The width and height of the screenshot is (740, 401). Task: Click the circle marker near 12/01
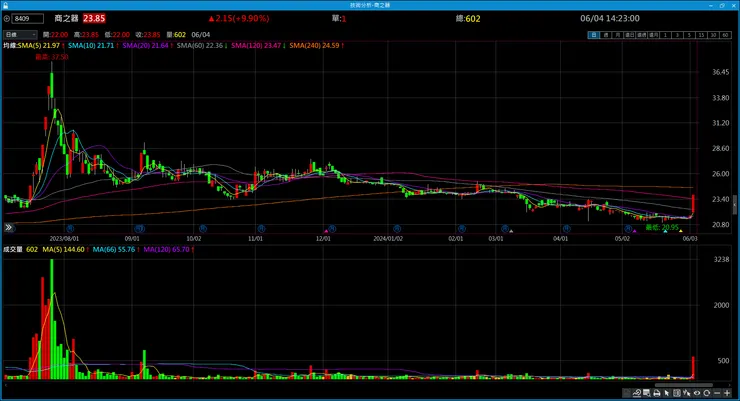click(x=332, y=228)
